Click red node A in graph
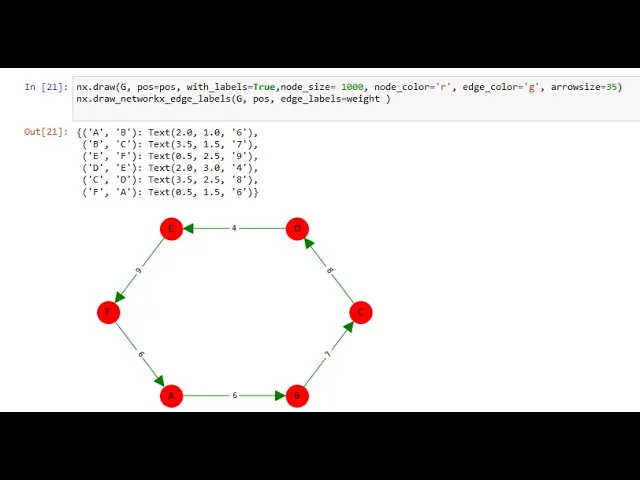Screen dimensions: 640x480 click(x=171, y=396)
